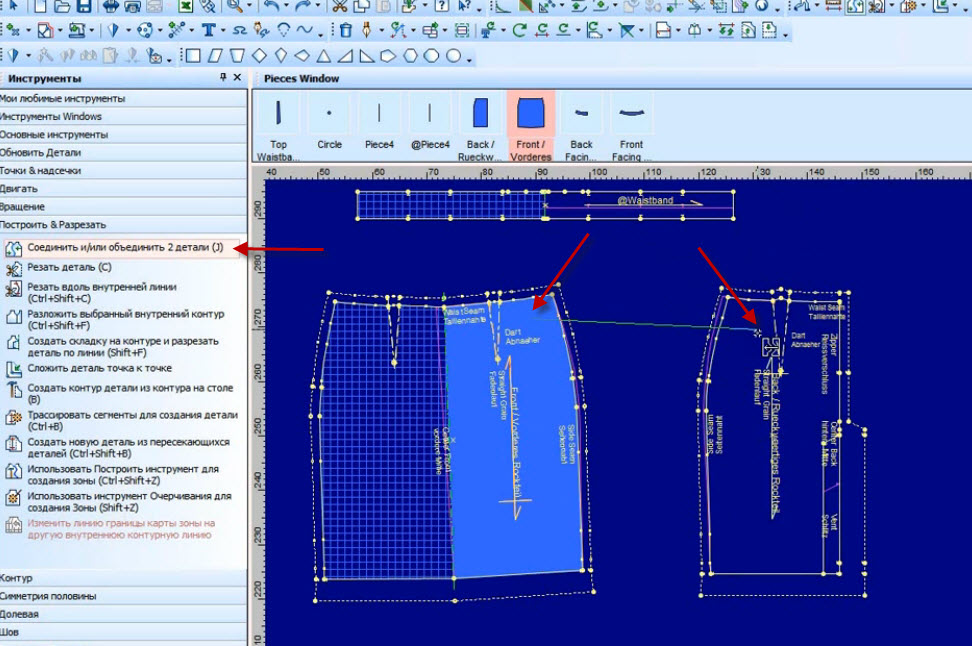The width and height of the screenshot is (972, 646).
Task: Select the circle shape tool
Action: coord(454,56)
